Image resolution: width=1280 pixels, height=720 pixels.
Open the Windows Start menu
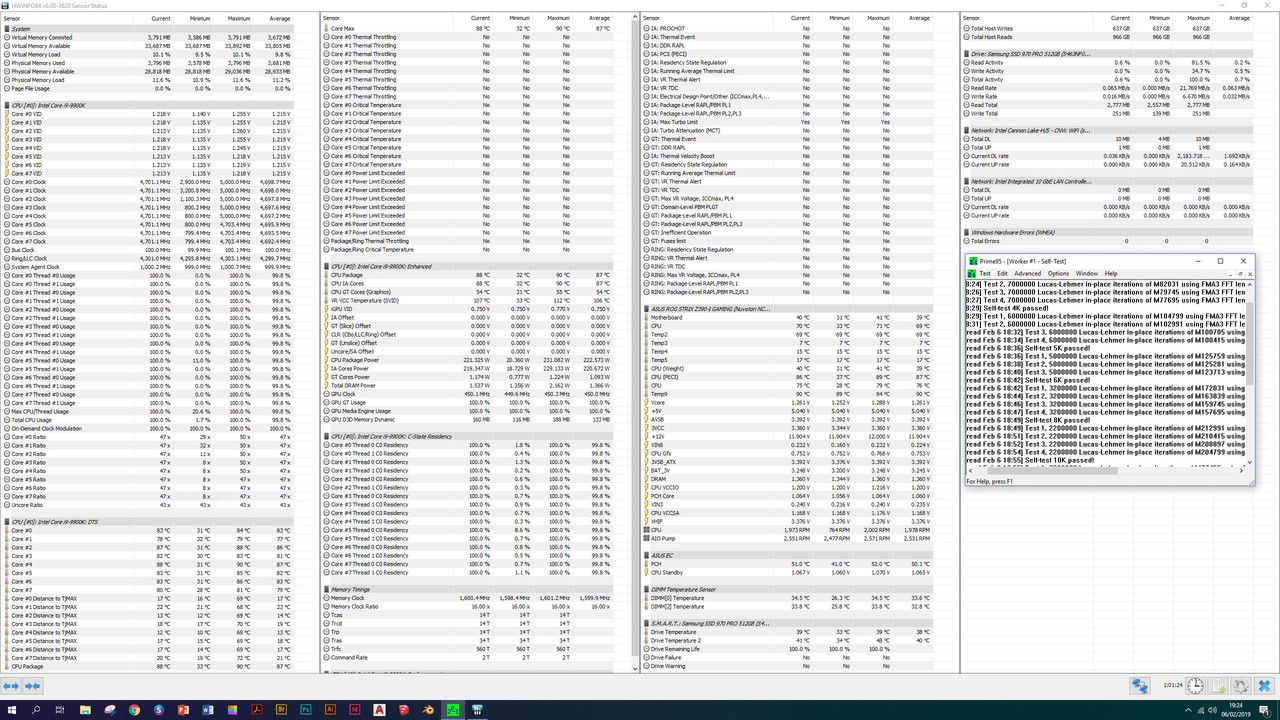(11, 710)
